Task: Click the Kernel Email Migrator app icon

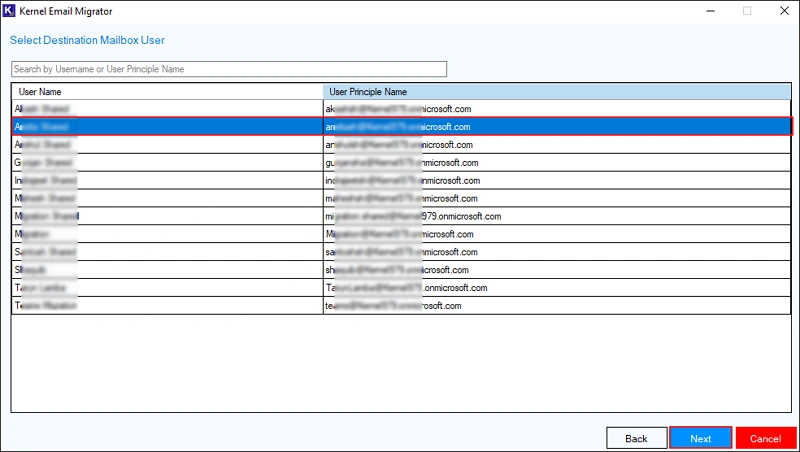Action: [x=9, y=11]
